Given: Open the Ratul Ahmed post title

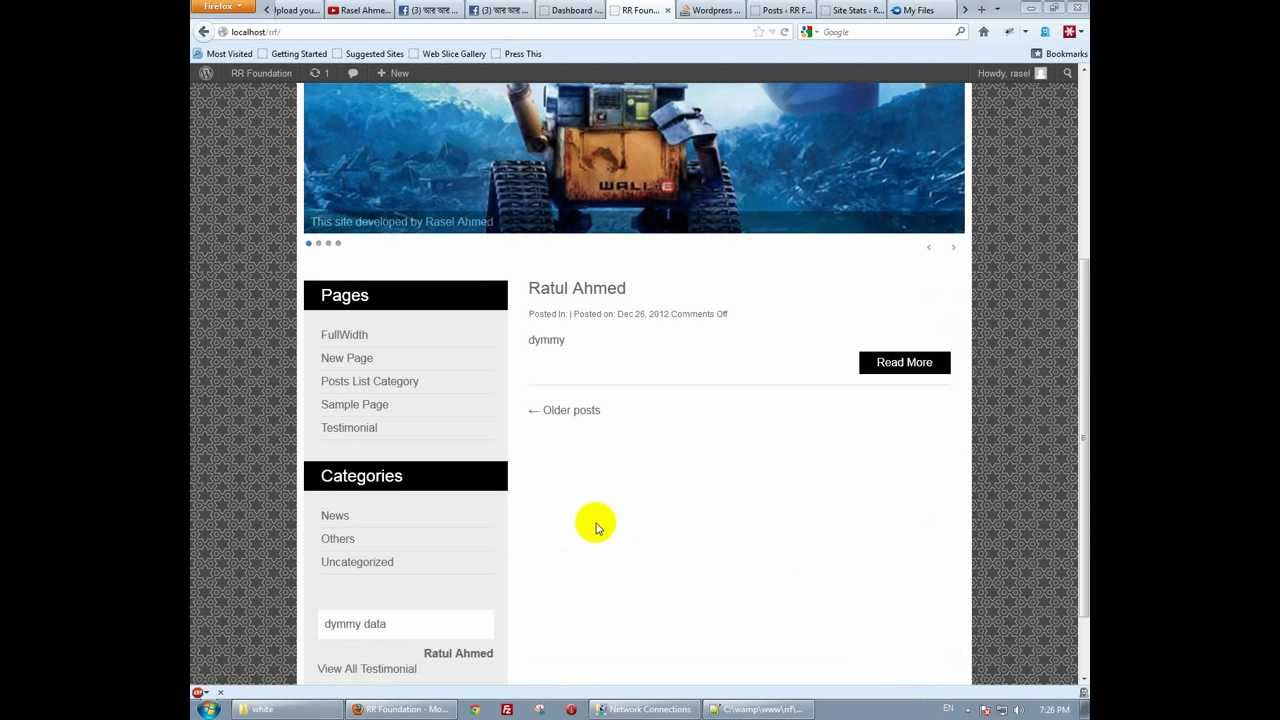Looking at the screenshot, I should tap(577, 288).
